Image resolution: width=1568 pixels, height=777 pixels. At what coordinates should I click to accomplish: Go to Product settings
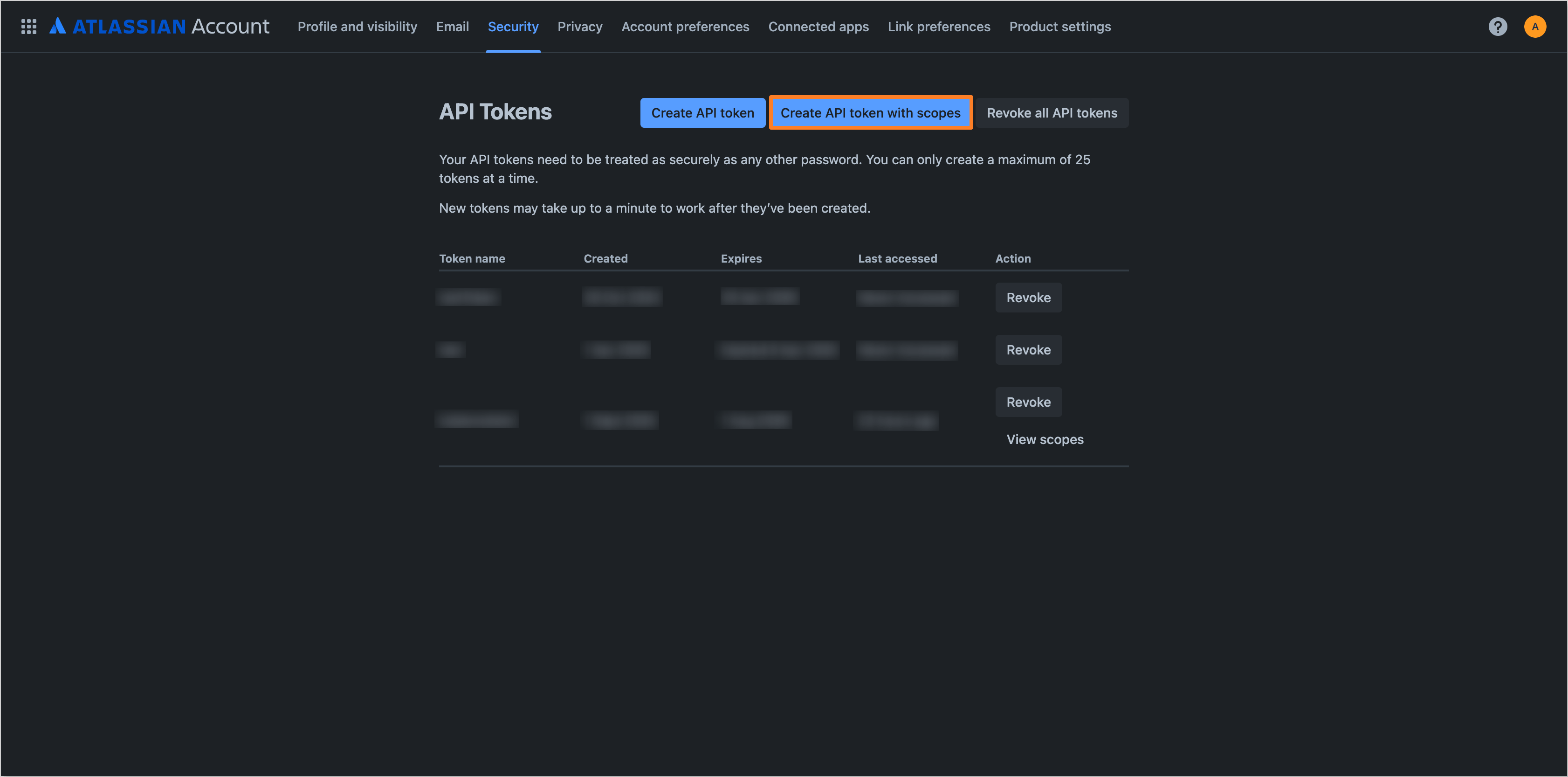pyautogui.click(x=1060, y=26)
